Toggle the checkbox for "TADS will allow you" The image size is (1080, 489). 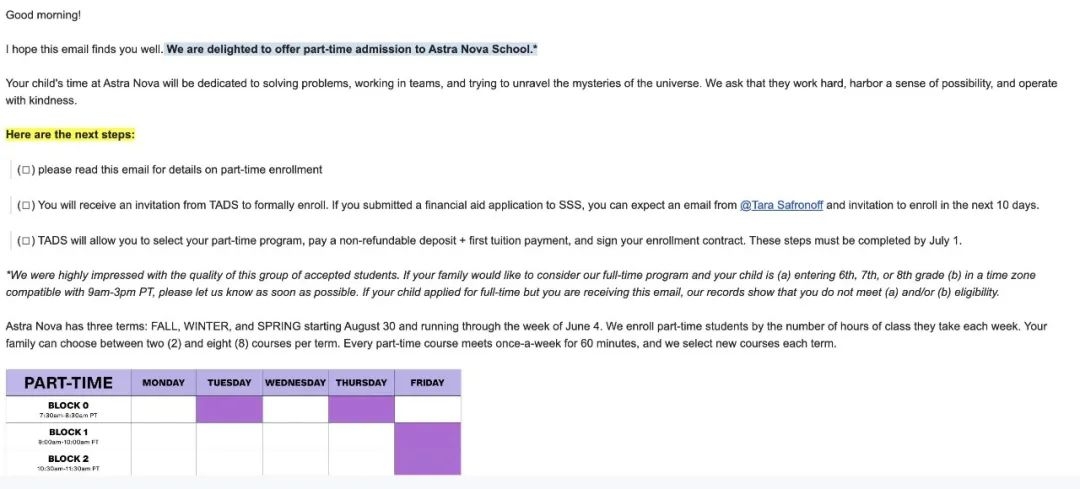(27, 240)
